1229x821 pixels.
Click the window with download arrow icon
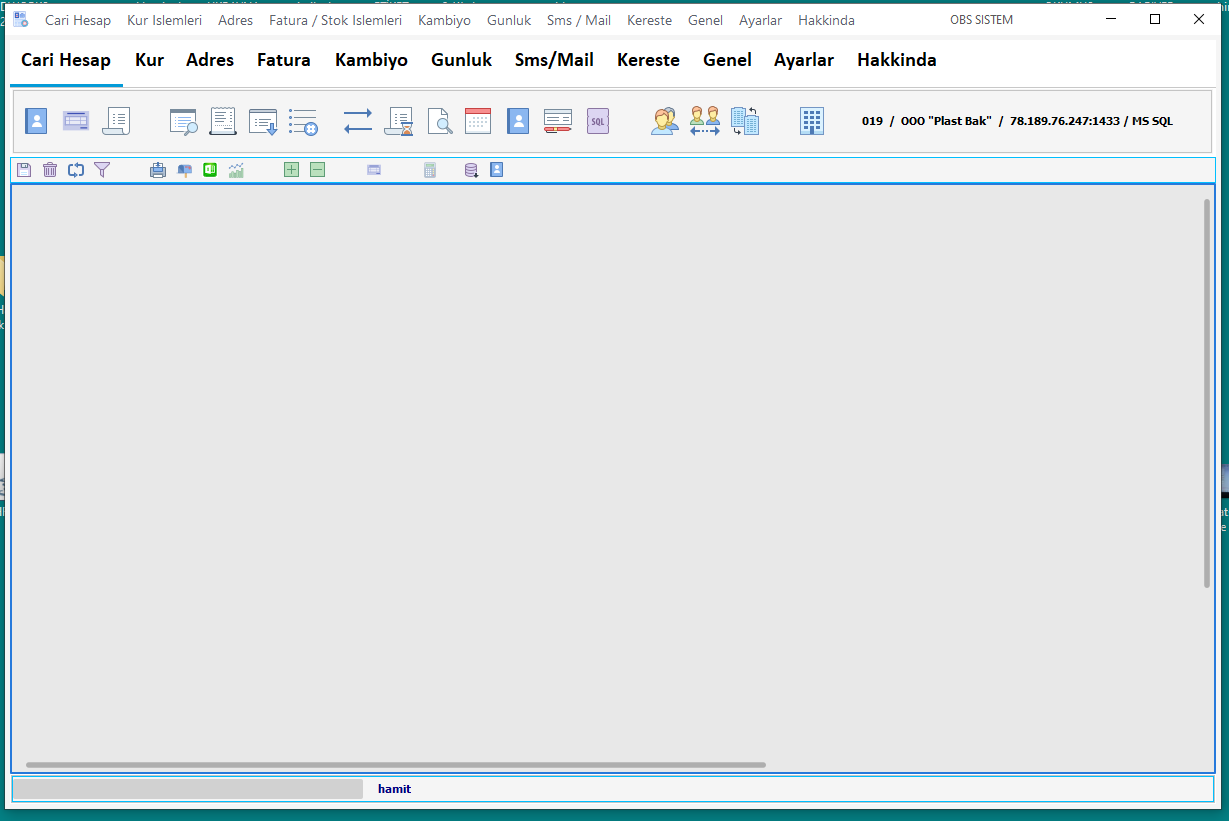[x=263, y=121]
